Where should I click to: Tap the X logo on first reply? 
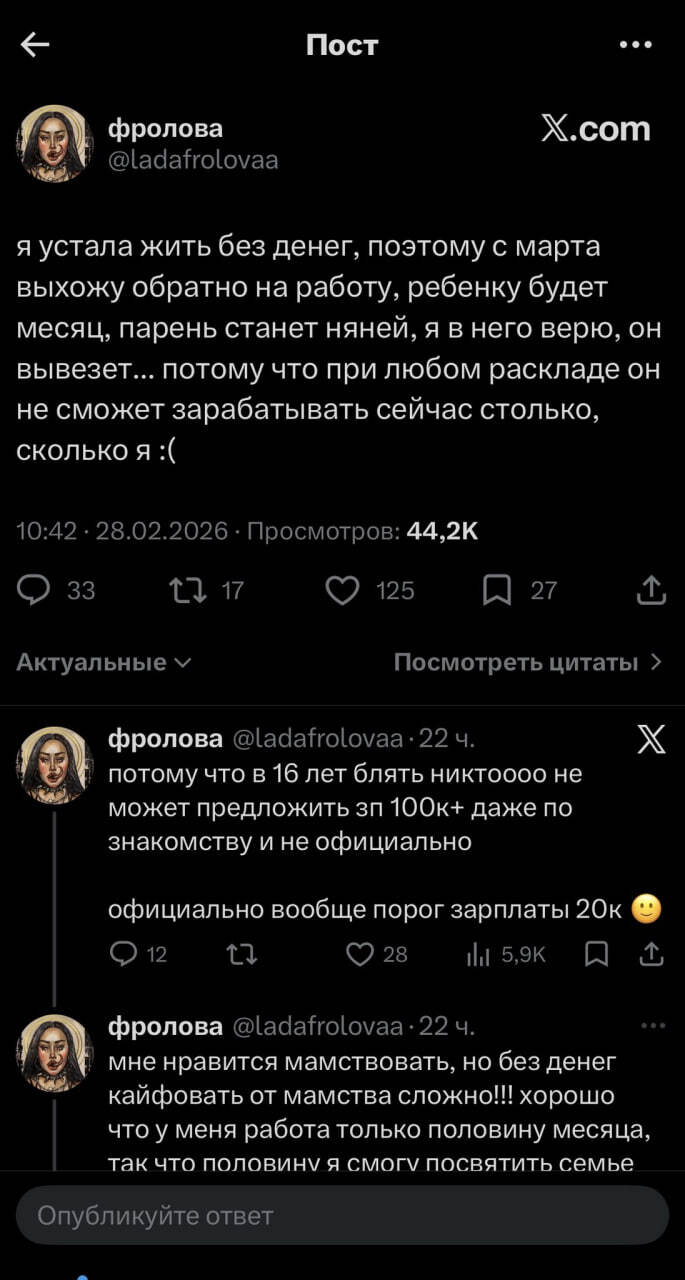650,740
